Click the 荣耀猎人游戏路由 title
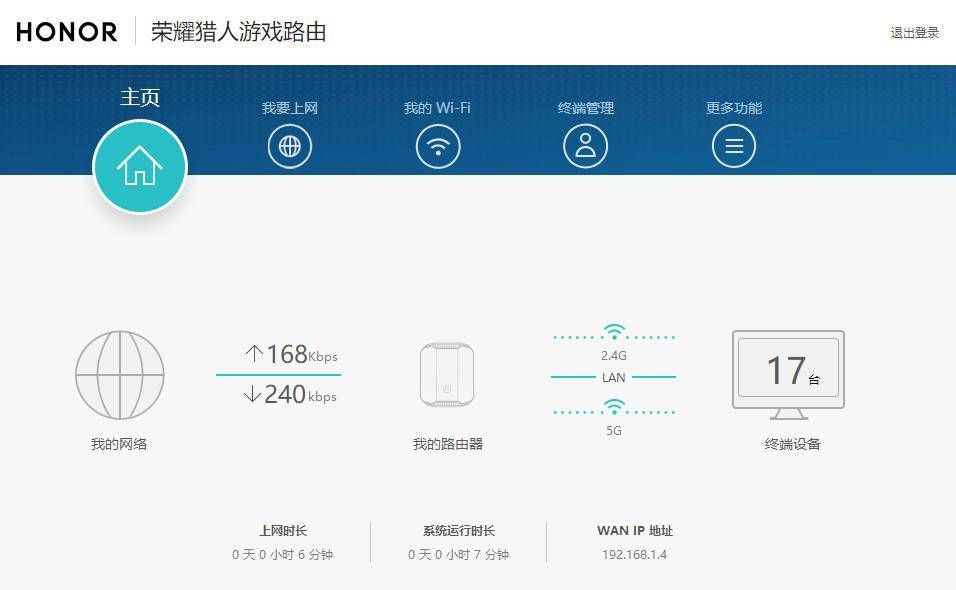The image size is (956, 590). coord(238,32)
